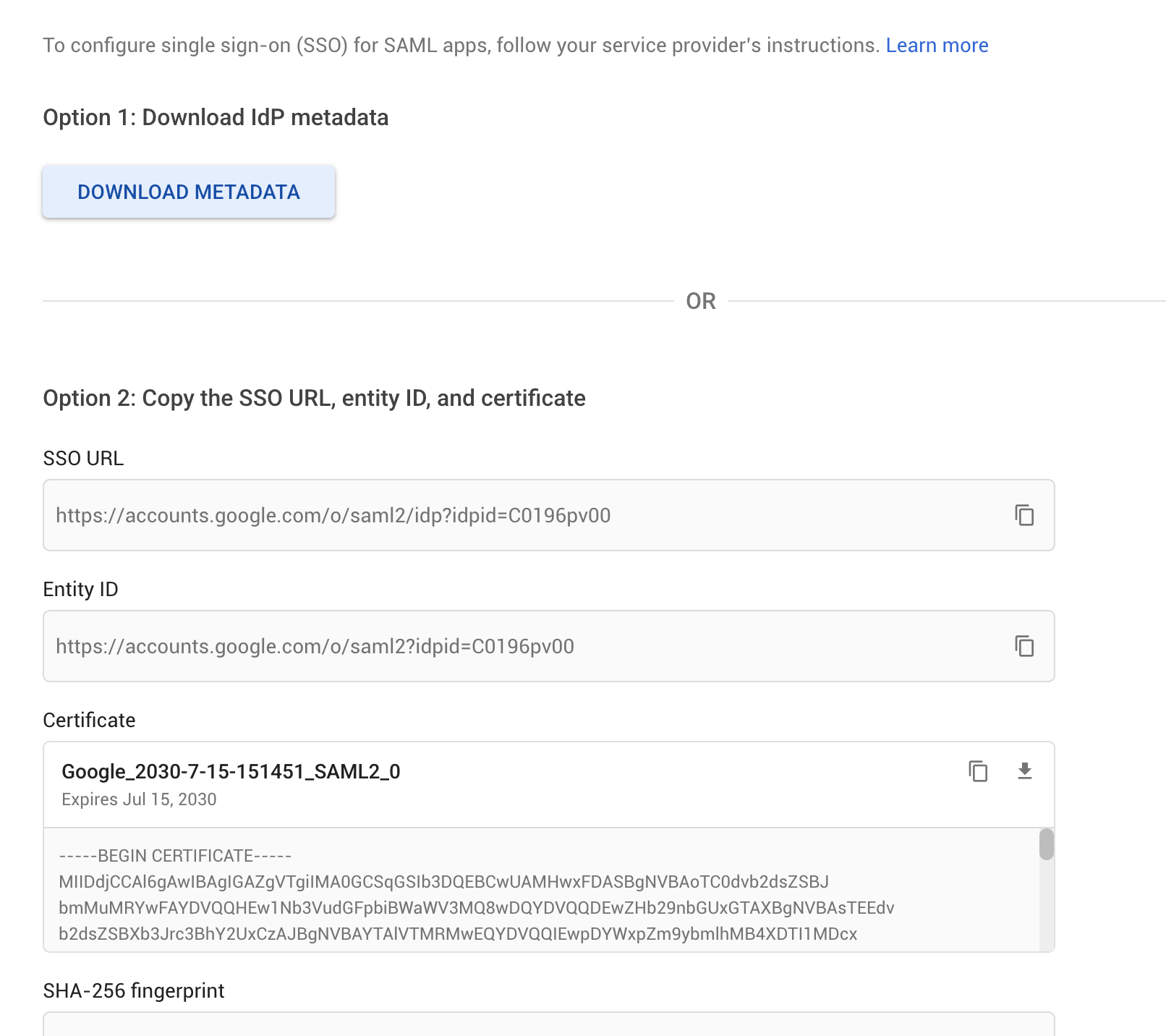This screenshot has width=1166, height=1036.
Task: Click the certificate text scrollbar thumb
Action: coord(1047,844)
